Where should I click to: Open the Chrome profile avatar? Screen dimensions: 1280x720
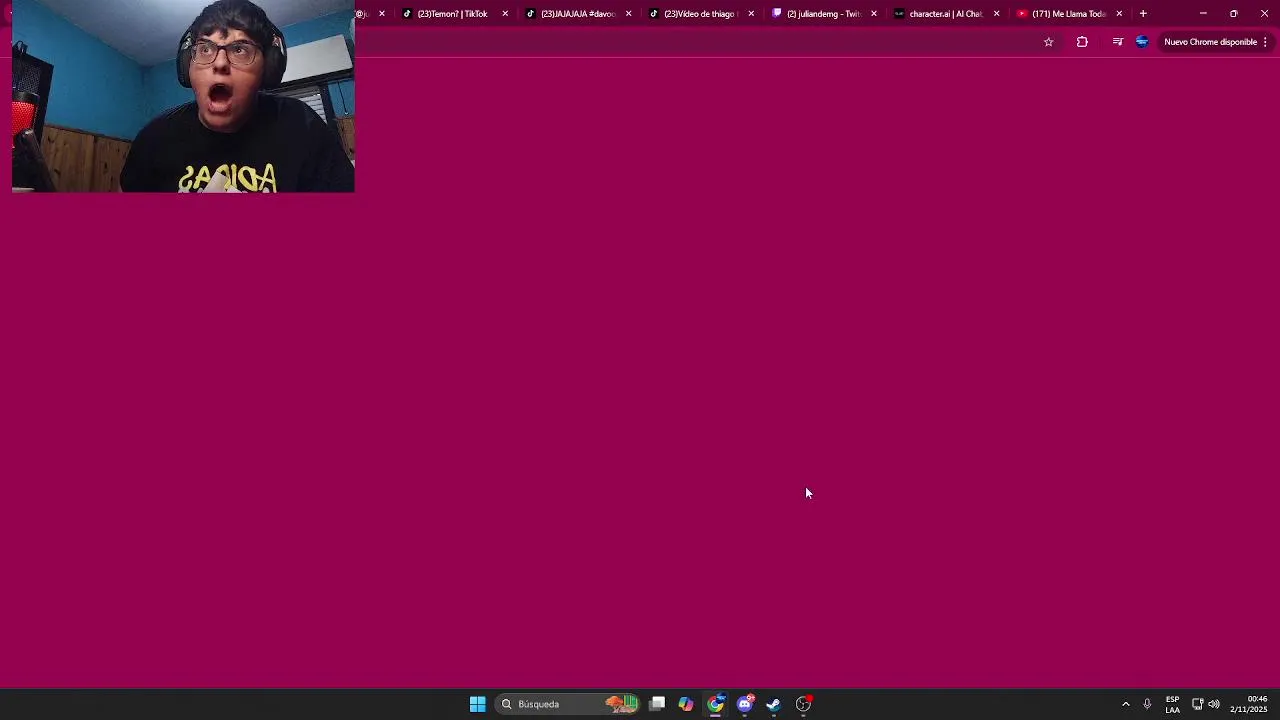tap(1142, 42)
